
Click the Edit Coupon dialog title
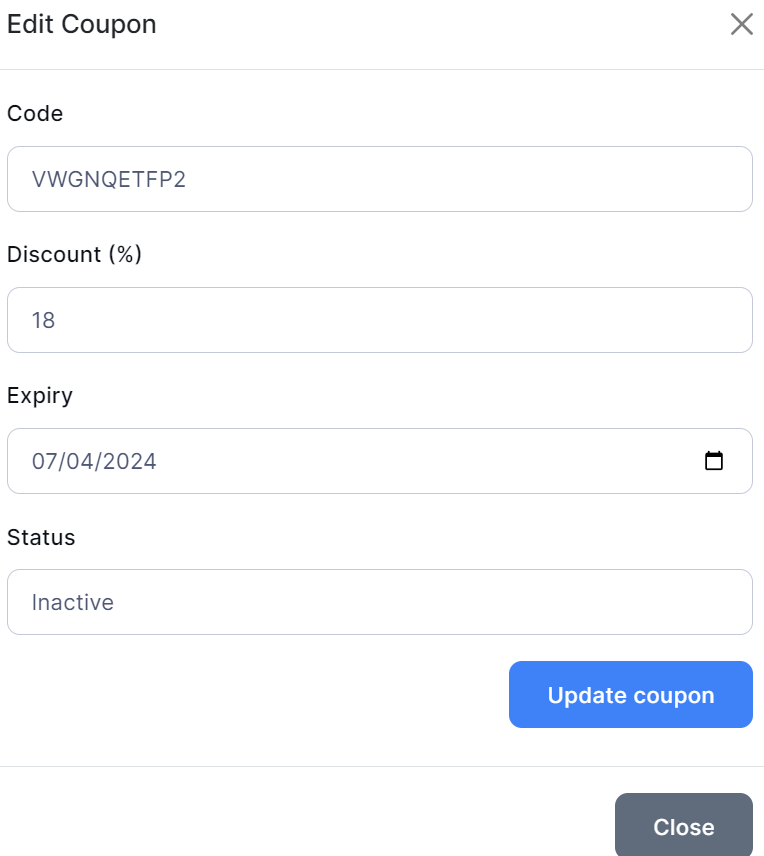pyautogui.click(x=82, y=25)
